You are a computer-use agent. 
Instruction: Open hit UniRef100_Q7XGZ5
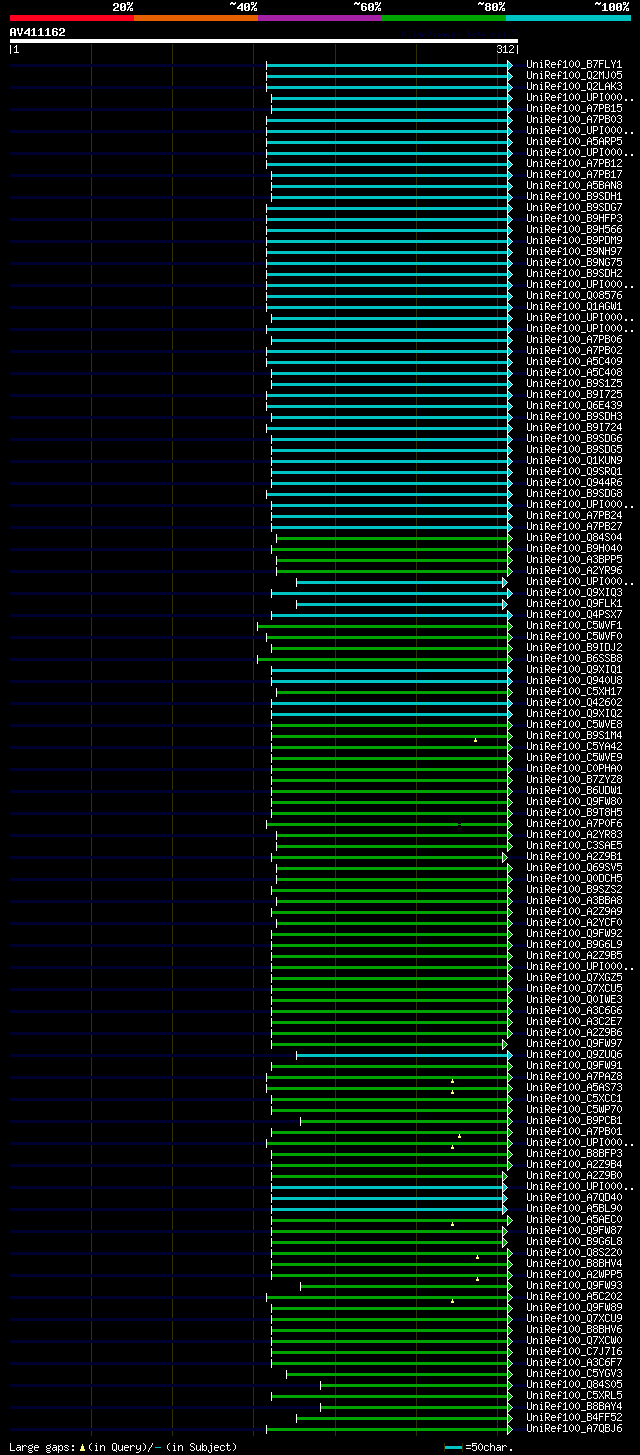pyautogui.click(x=574, y=978)
